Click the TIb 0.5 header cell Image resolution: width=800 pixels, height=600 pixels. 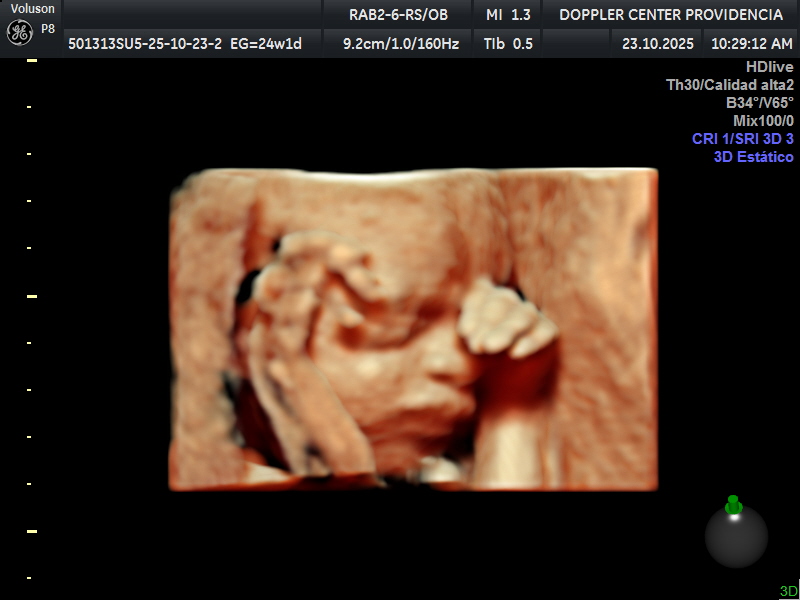[x=508, y=43]
